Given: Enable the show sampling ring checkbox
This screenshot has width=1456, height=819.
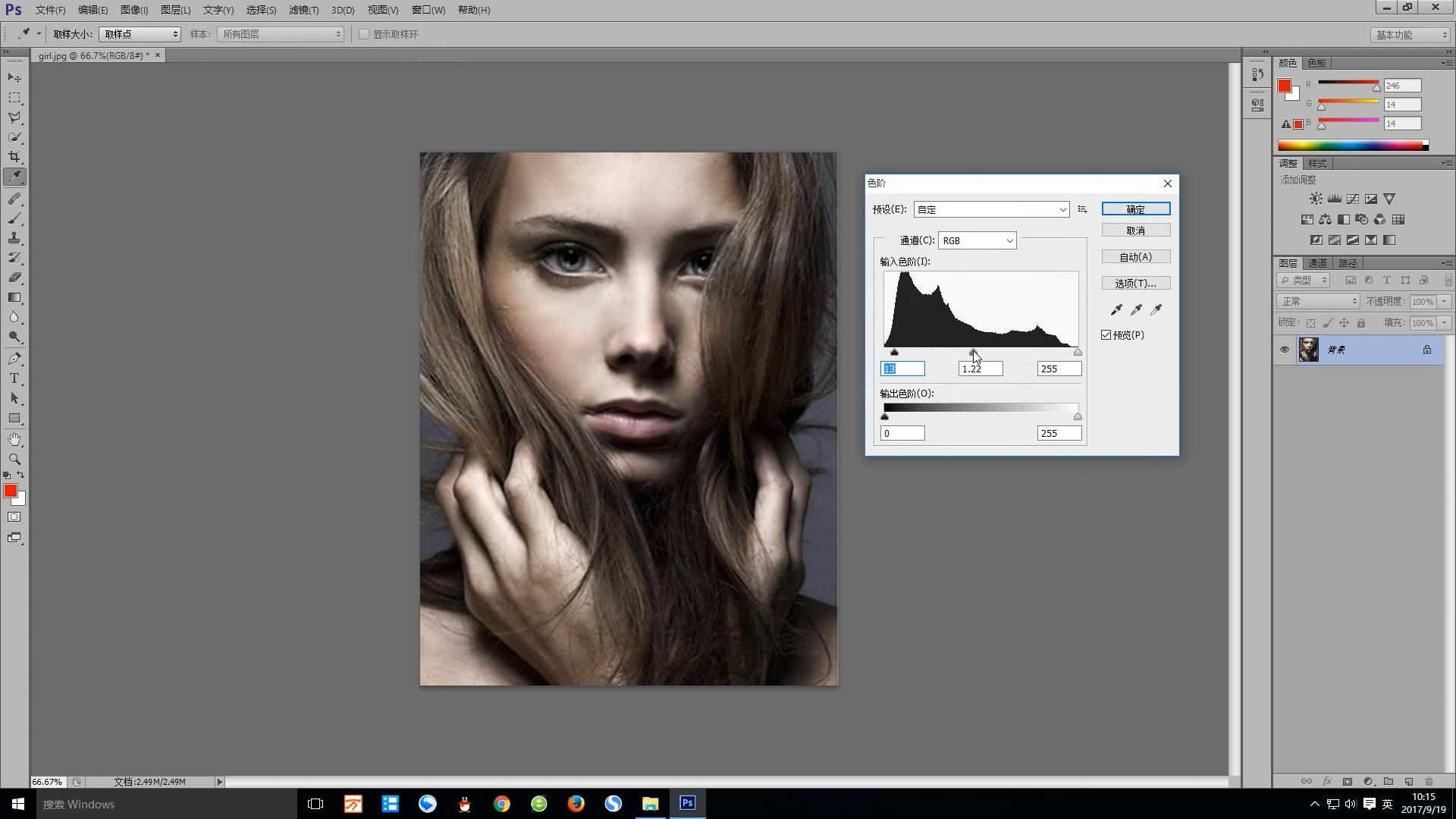Looking at the screenshot, I should [x=364, y=34].
